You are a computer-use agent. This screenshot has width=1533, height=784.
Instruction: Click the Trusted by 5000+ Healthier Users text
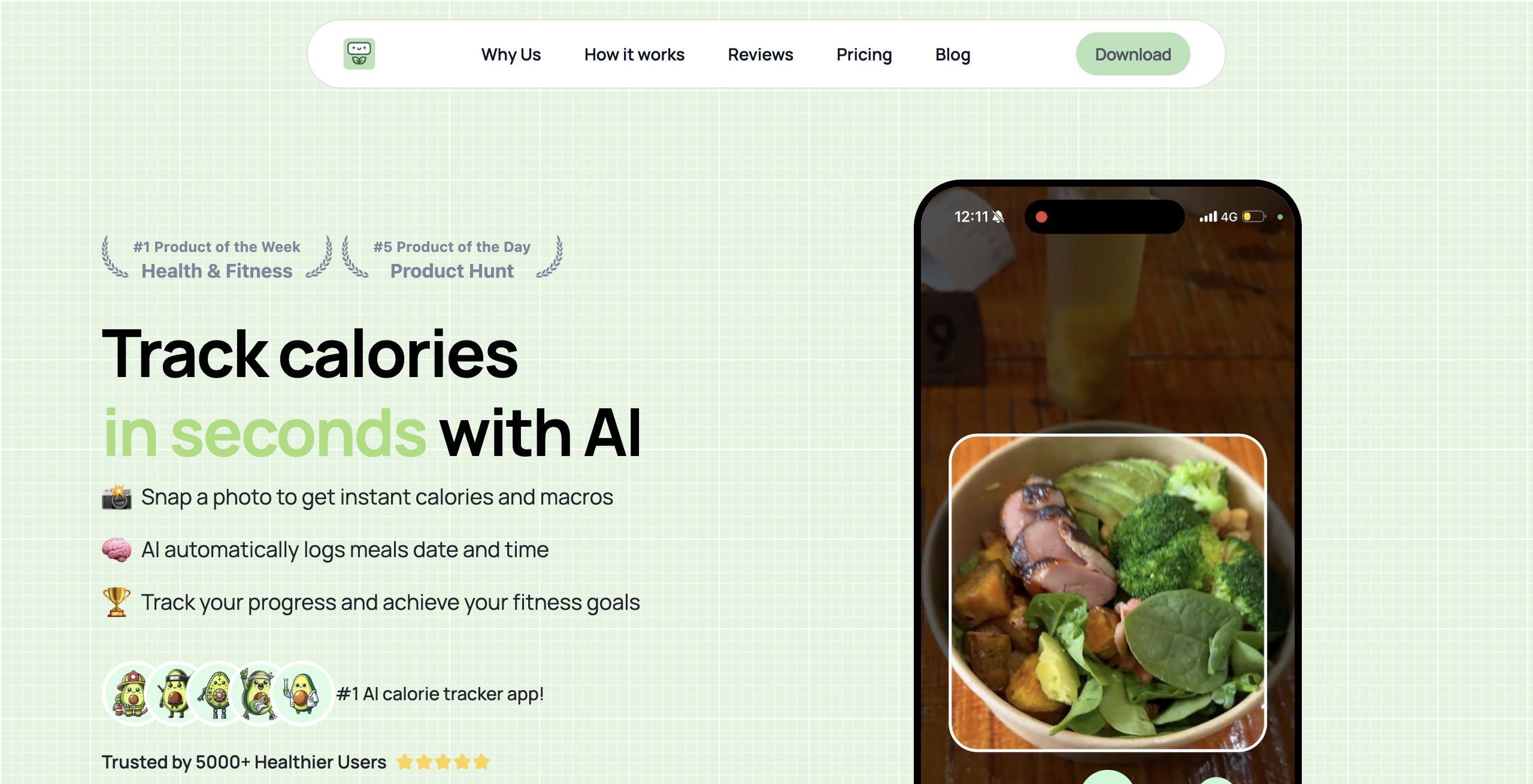coord(244,762)
